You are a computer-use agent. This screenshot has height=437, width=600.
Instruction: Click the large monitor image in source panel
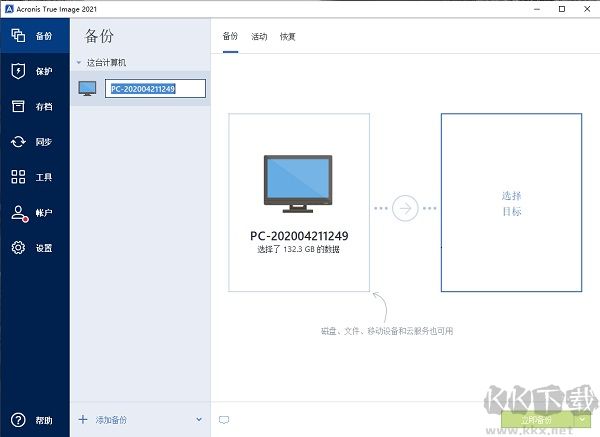pos(298,184)
